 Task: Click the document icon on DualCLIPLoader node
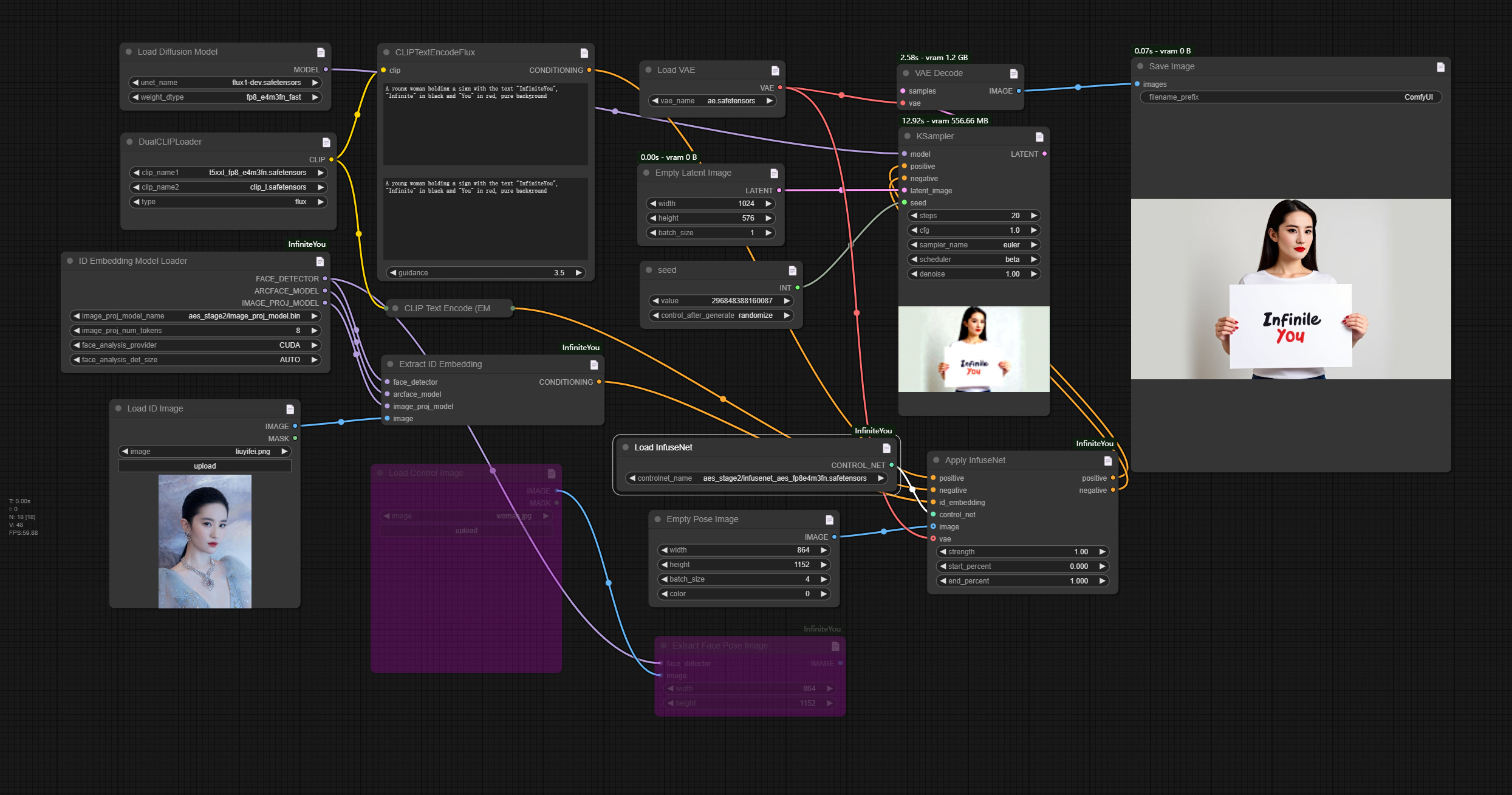tap(326, 142)
